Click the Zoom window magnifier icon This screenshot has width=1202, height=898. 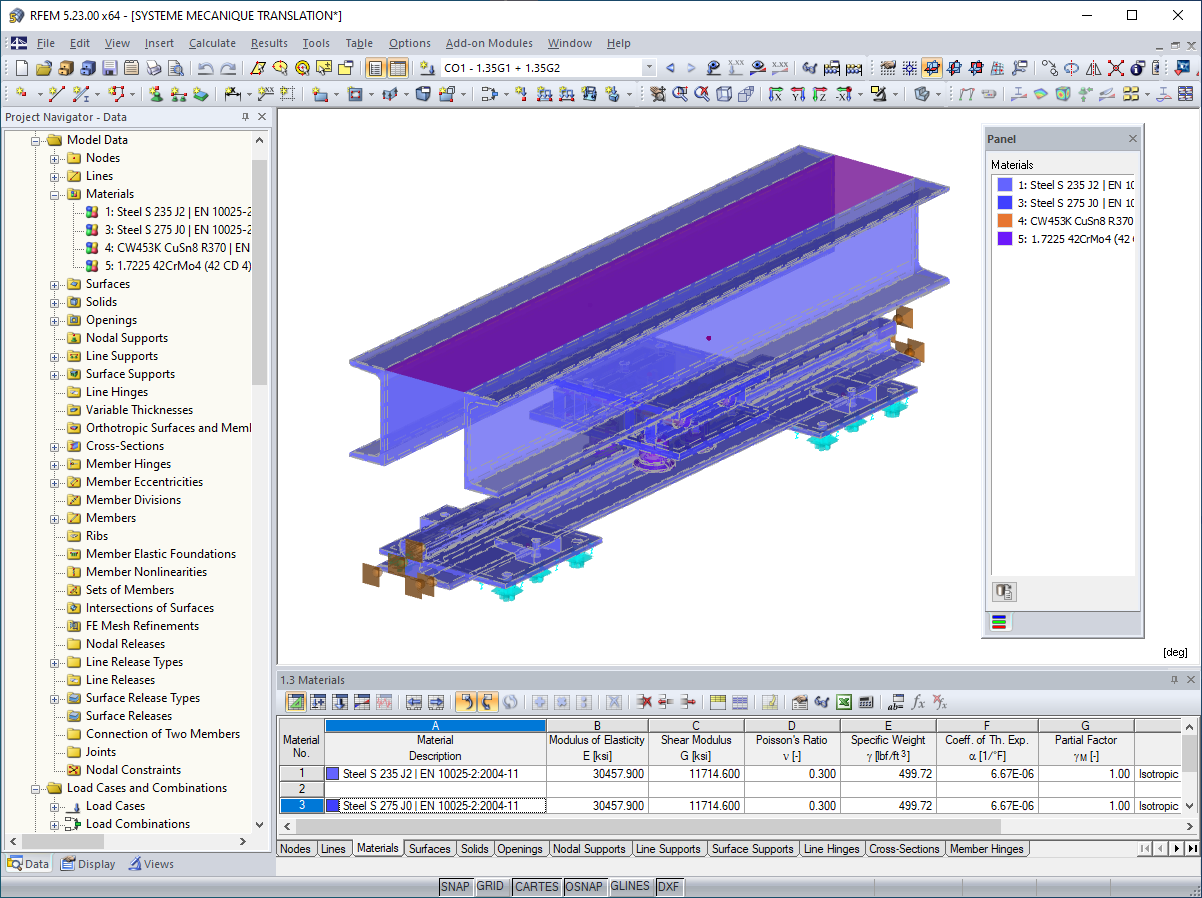click(680, 94)
